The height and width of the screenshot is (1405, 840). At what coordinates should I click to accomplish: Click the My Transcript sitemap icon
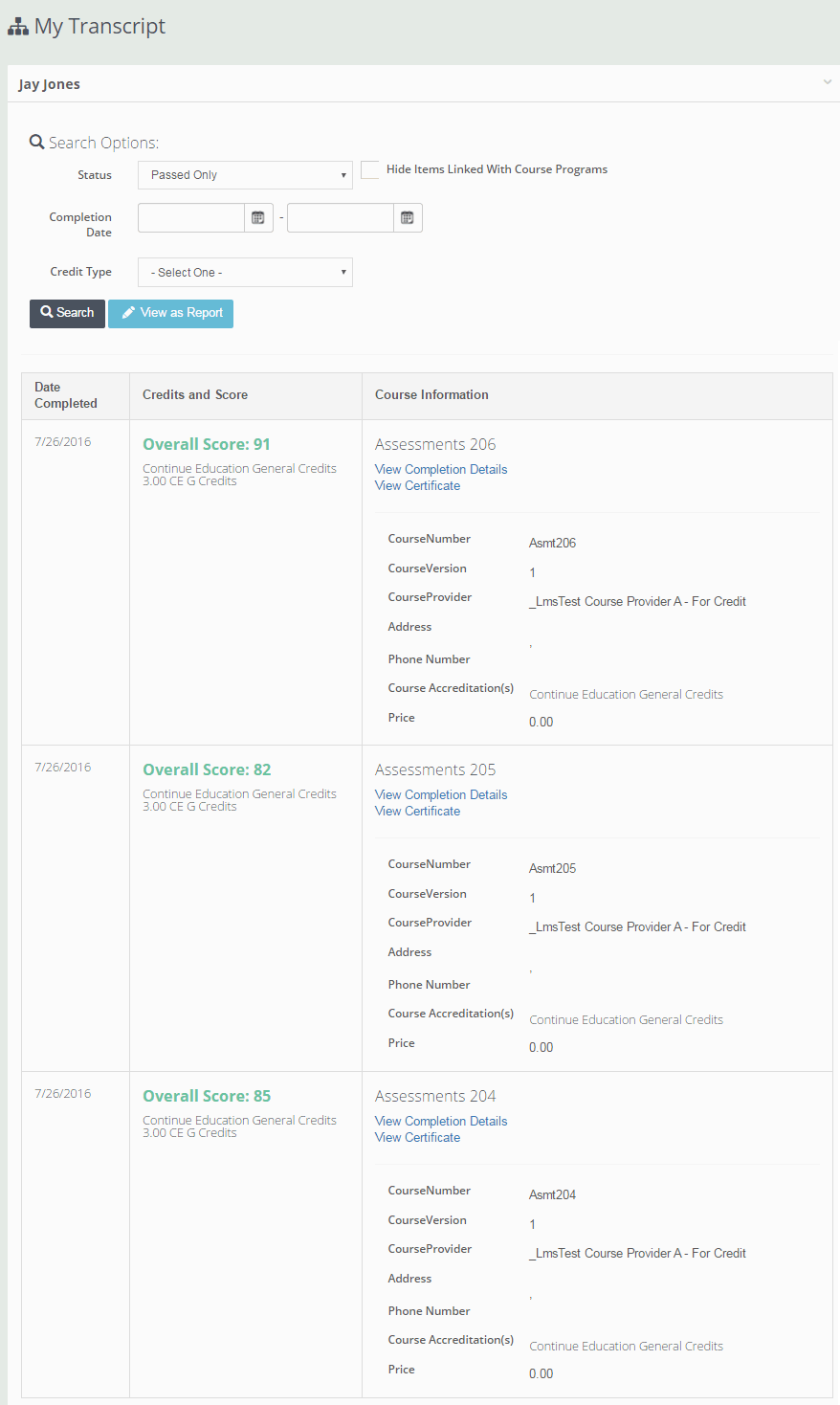pyautogui.click(x=18, y=27)
